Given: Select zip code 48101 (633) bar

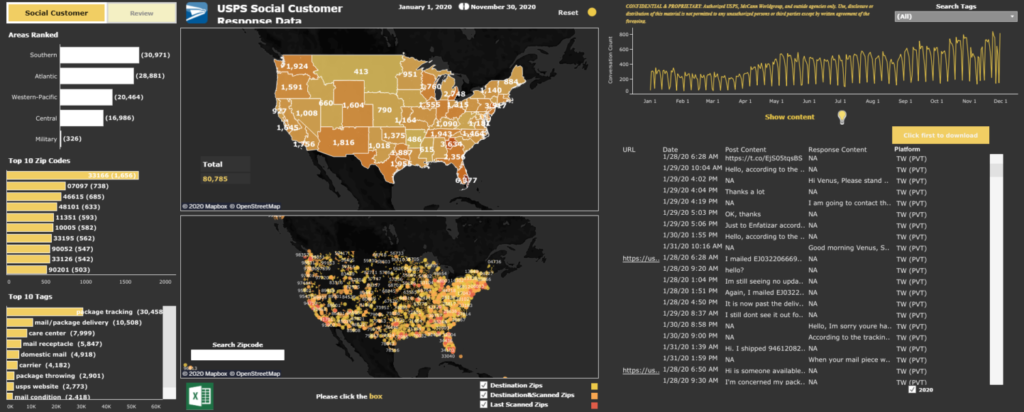Looking at the screenshot, I should (32, 207).
